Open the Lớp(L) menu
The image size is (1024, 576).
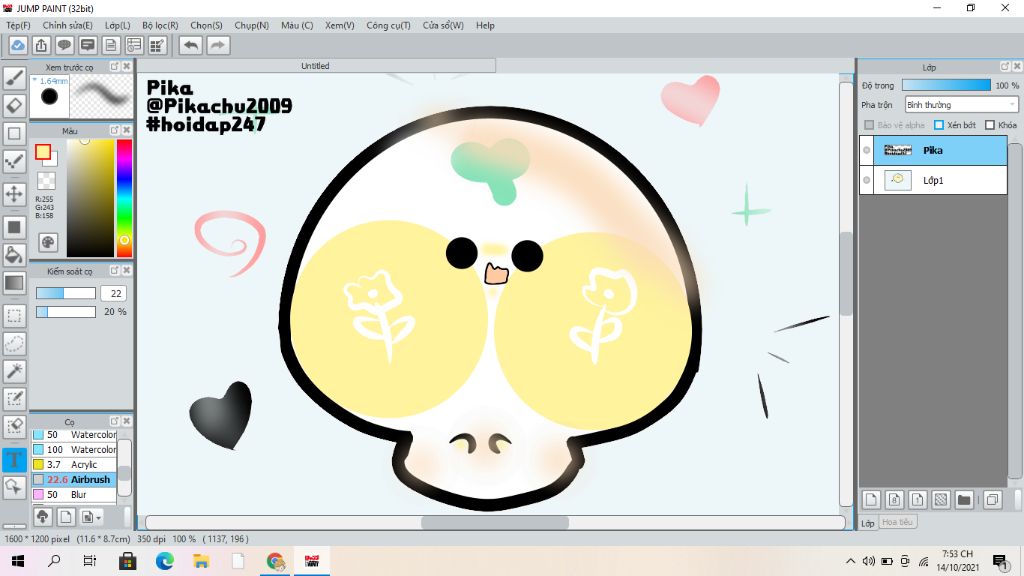point(118,25)
